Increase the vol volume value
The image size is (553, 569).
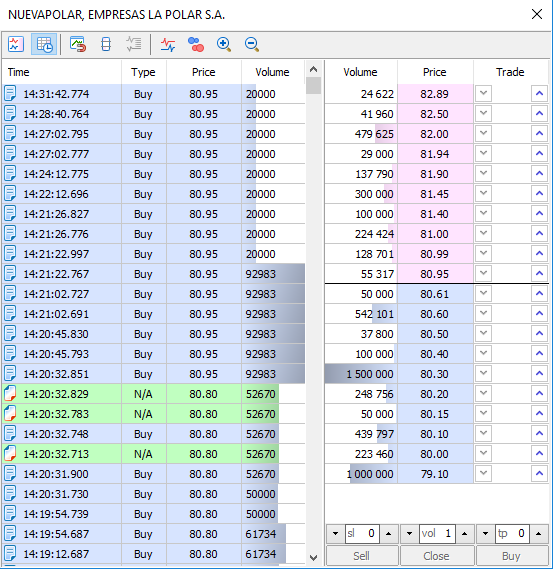464,534
